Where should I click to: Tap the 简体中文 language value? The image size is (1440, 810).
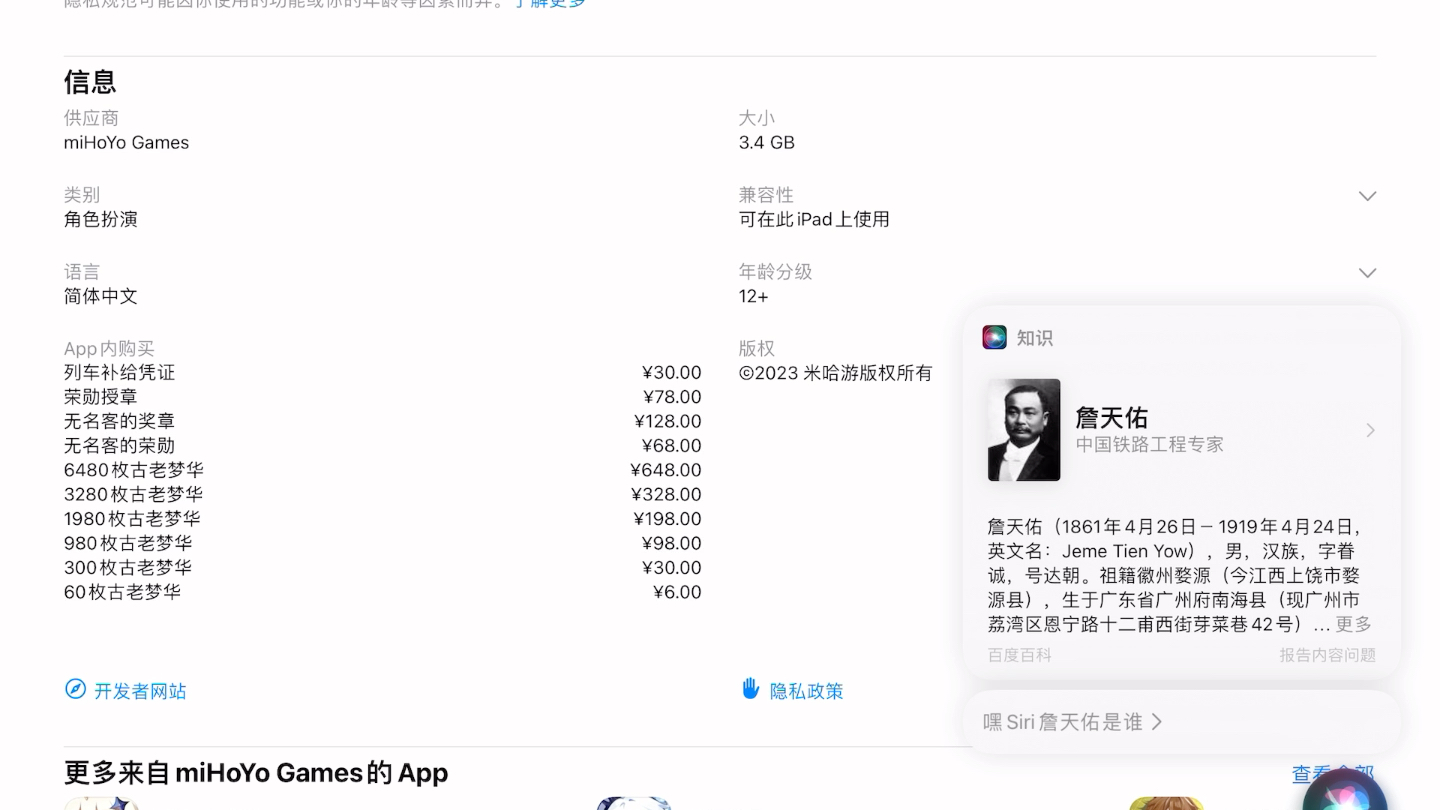(101, 296)
